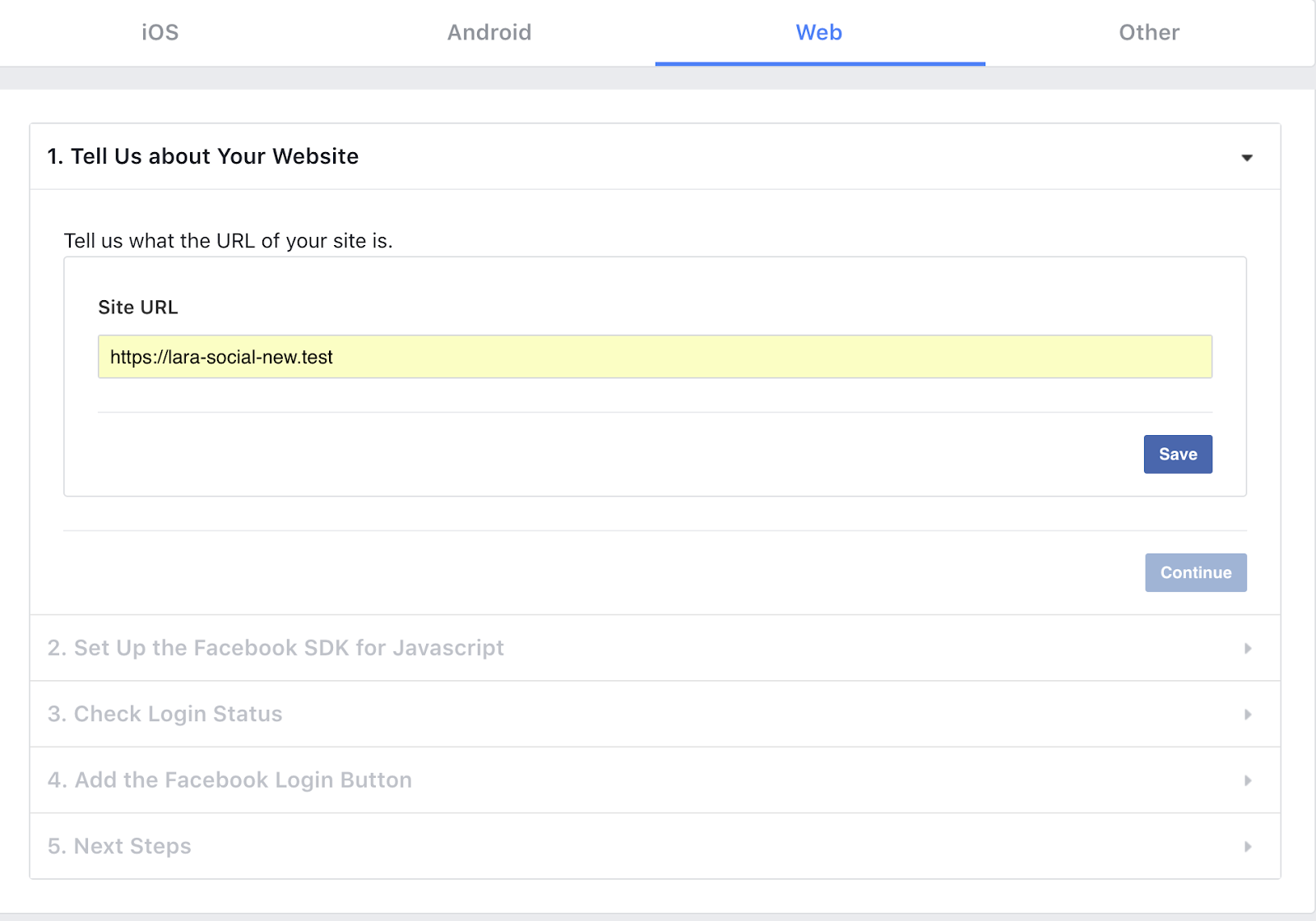Open step 5 Next Steps heading
The height and width of the screenshot is (921, 1316).
tap(119, 846)
